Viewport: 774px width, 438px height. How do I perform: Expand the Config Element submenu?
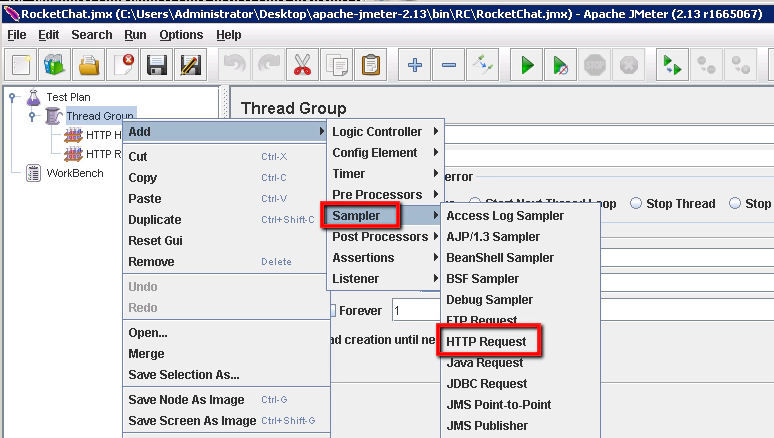[385, 153]
